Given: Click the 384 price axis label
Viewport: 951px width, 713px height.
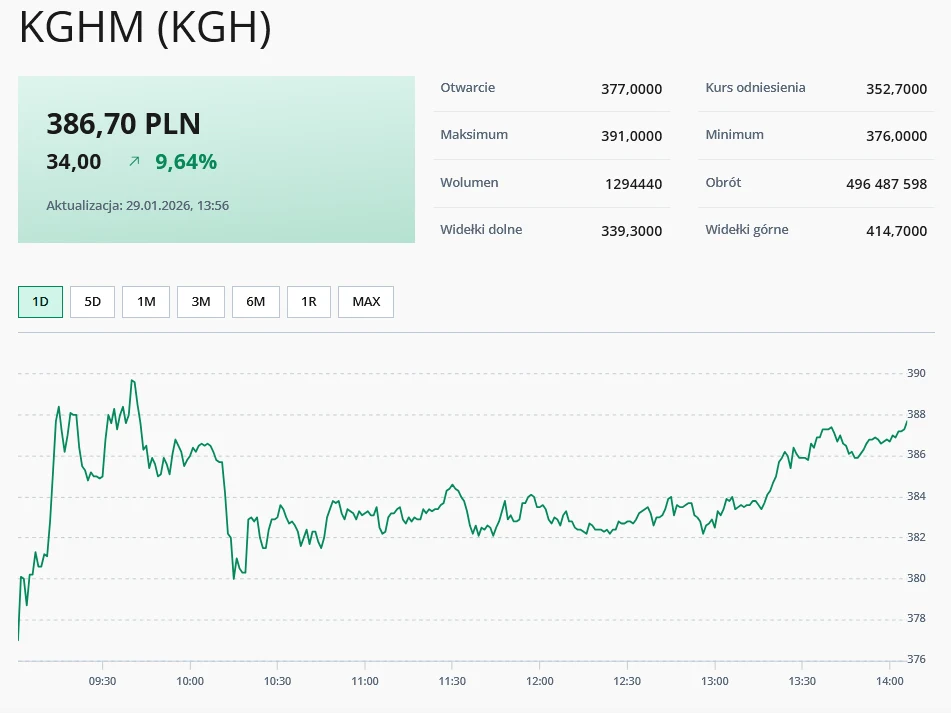Looking at the screenshot, I should [916, 496].
